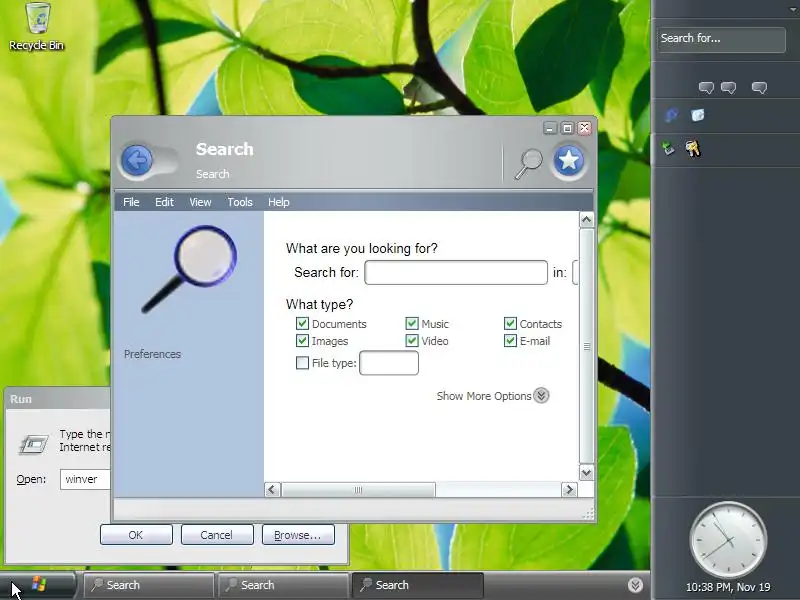Click the Run dialog program icon
Screen dimensions: 800x600
tap(34, 444)
